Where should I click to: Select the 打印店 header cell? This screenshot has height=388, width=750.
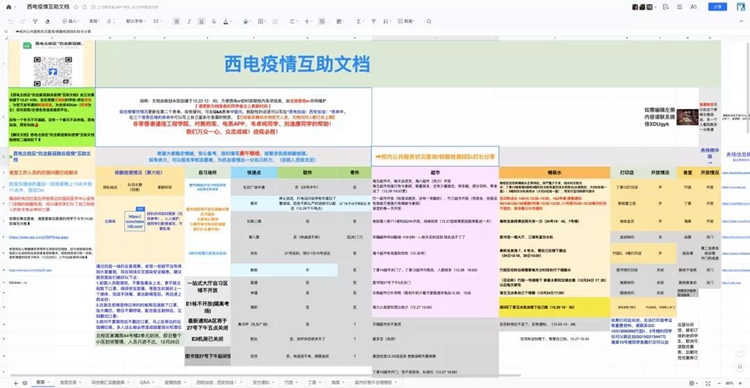point(626,172)
